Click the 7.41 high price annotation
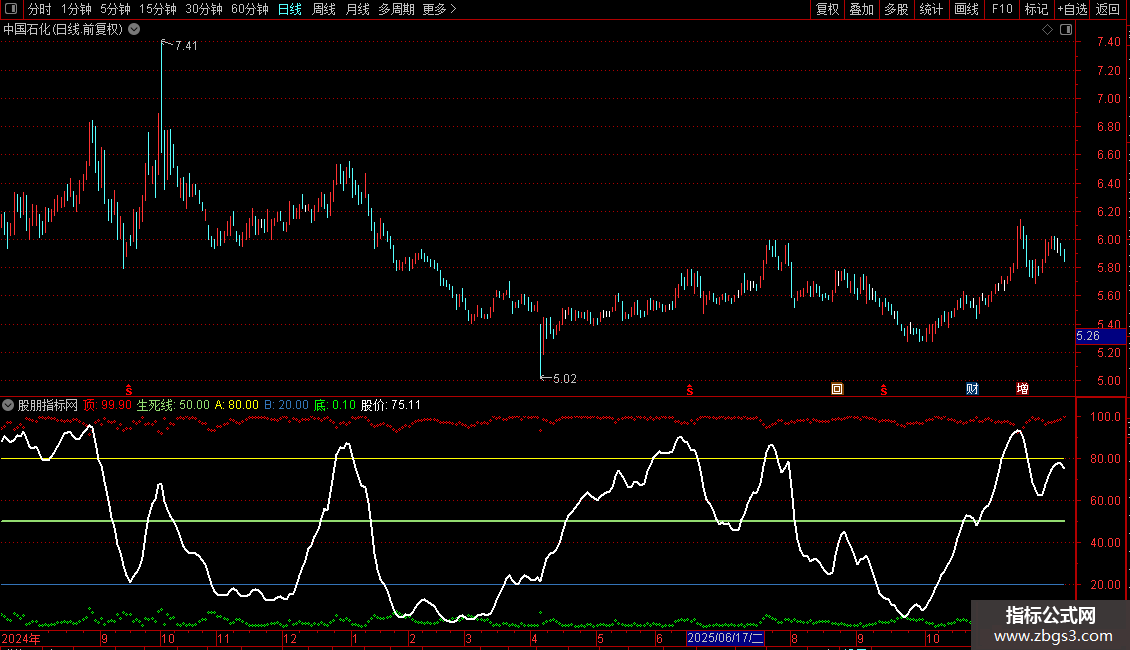The image size is (1130, 650). click(x=186, y=45)
